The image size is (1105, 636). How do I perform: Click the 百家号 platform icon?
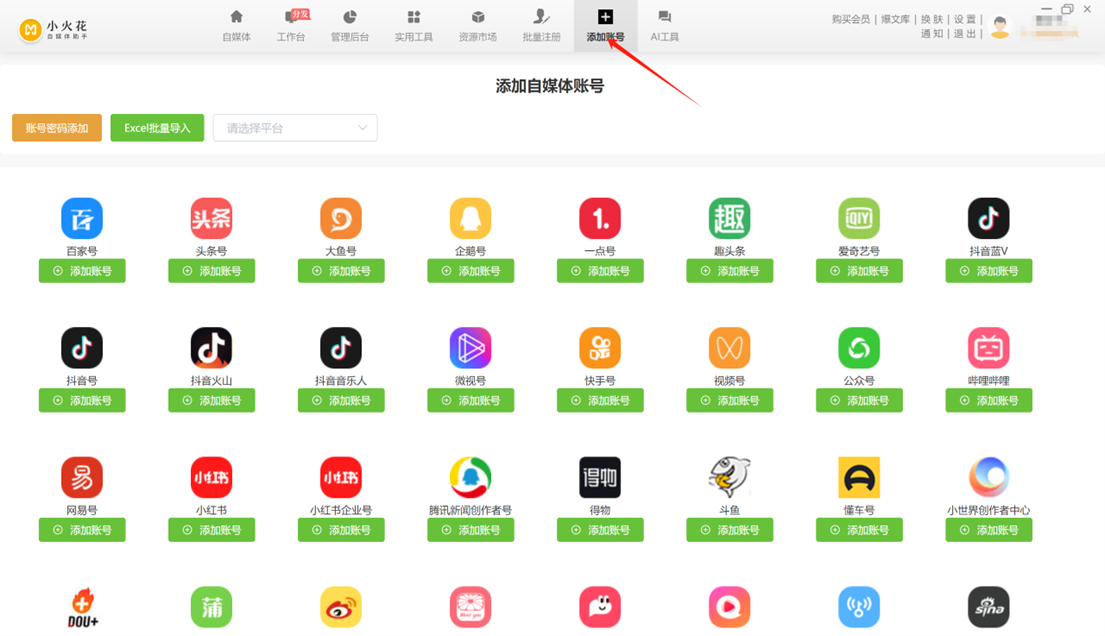tap(82, 219)
